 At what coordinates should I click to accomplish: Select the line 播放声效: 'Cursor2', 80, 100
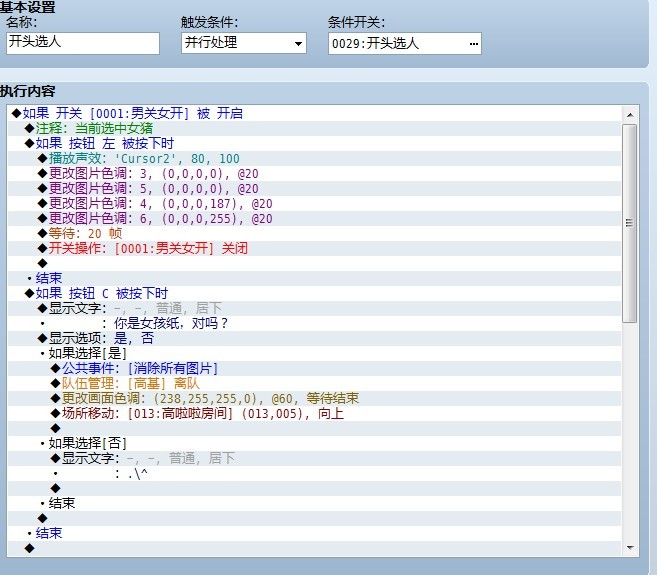314,158
